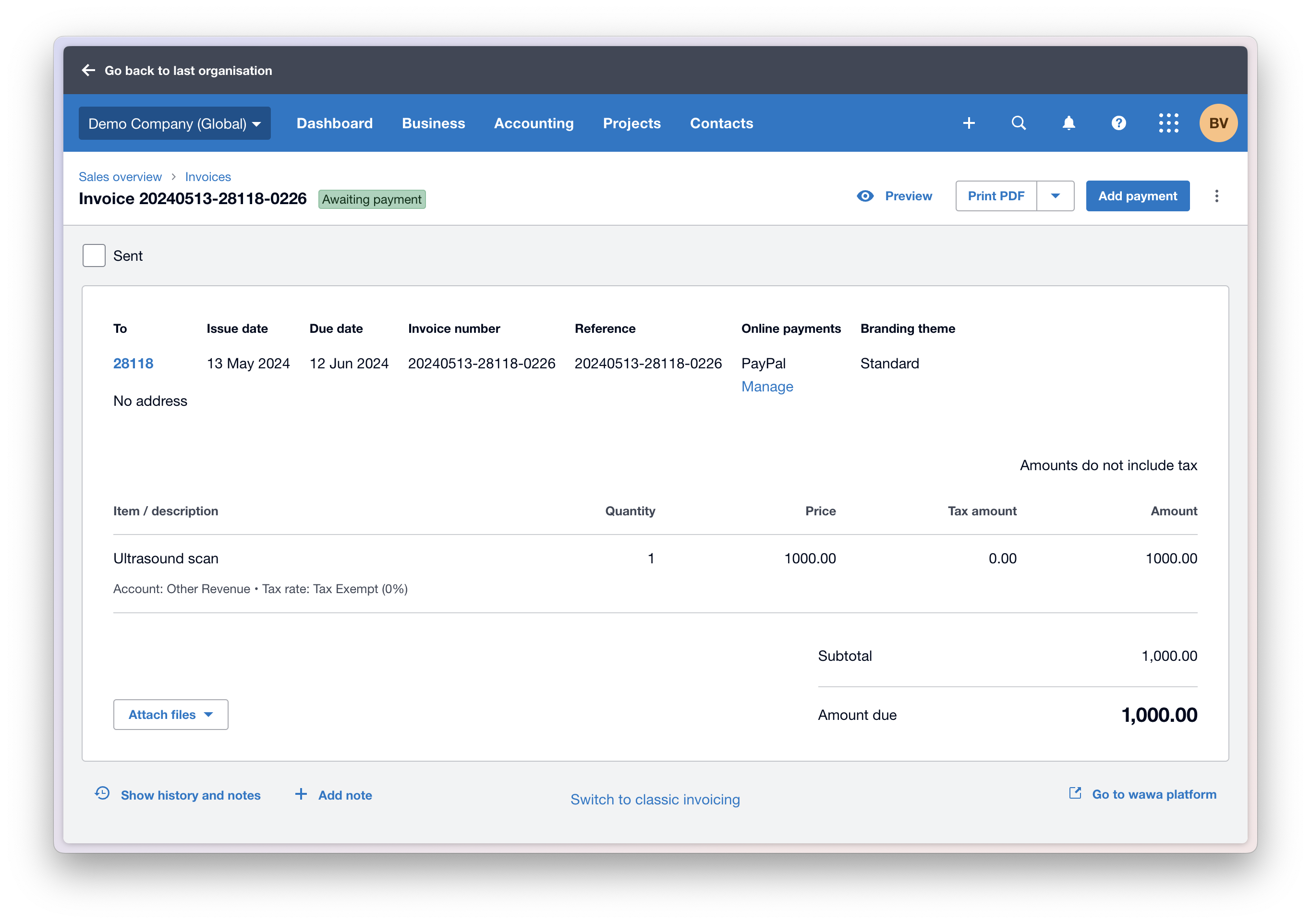Click Switch to classic invoicing

point(655,800)
